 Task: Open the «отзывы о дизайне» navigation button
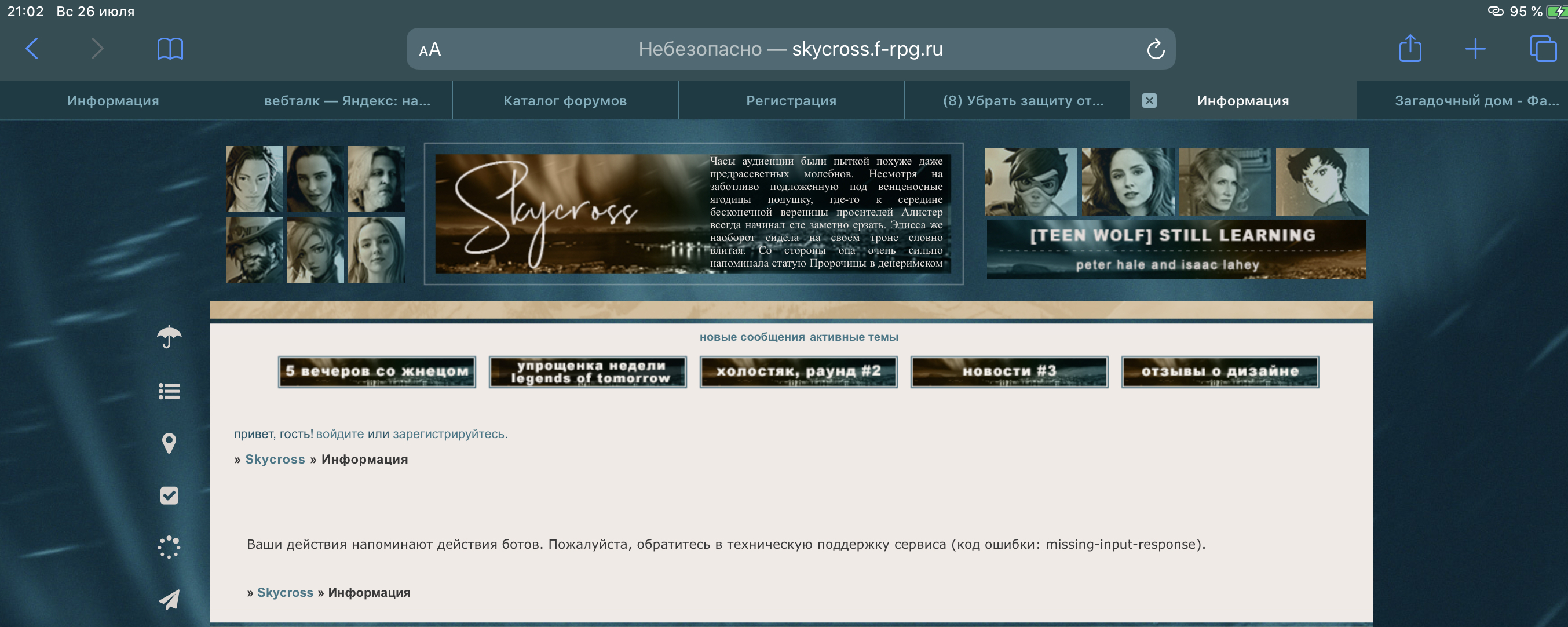point(1219,371)
